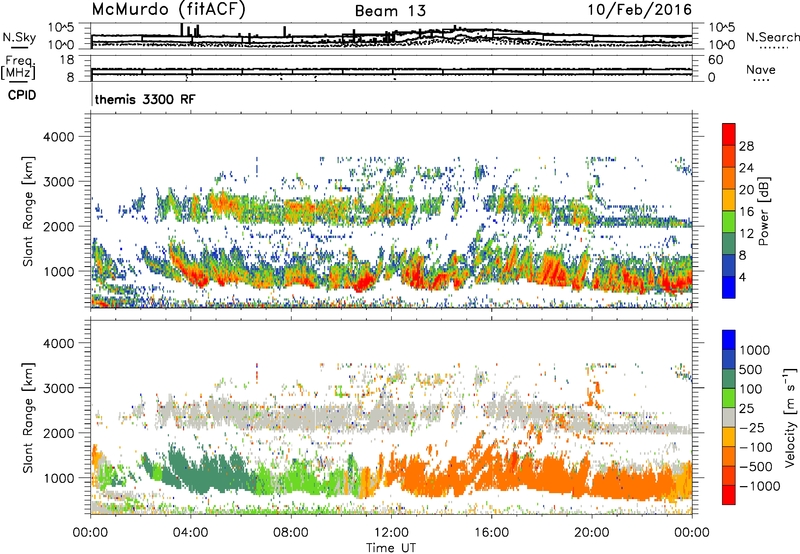The height and width of the screenshot is (554, 800).
Task: Click the 4000 tick on the power panel
Action: (x=58, y=137)
